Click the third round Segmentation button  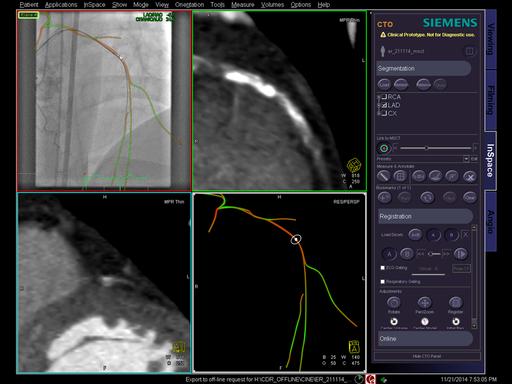tap(423, 85)
